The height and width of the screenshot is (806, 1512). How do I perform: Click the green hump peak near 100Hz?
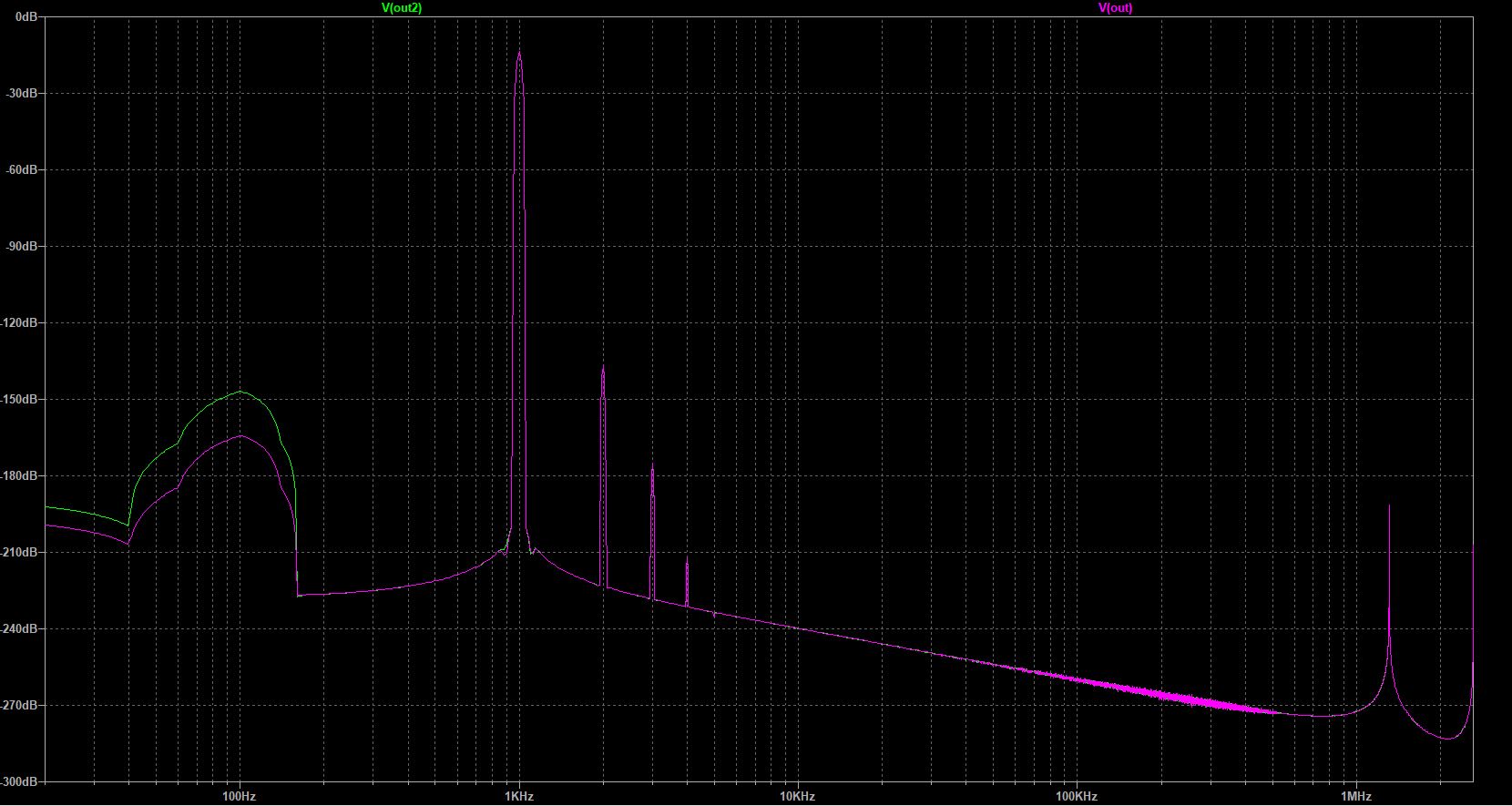[240, 392]
